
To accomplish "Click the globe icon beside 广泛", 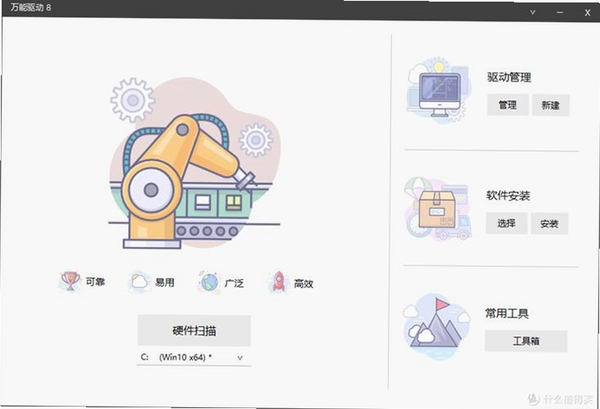I will [x=209, y=283].
